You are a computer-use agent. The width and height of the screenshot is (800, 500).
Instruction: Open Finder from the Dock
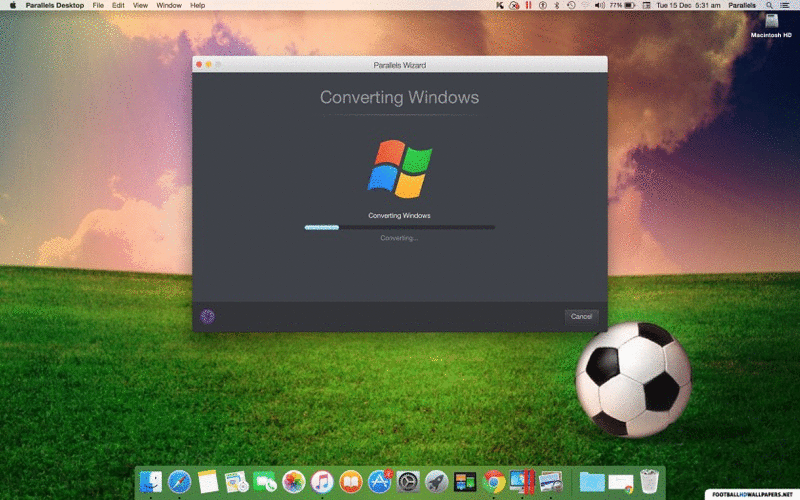151,482
